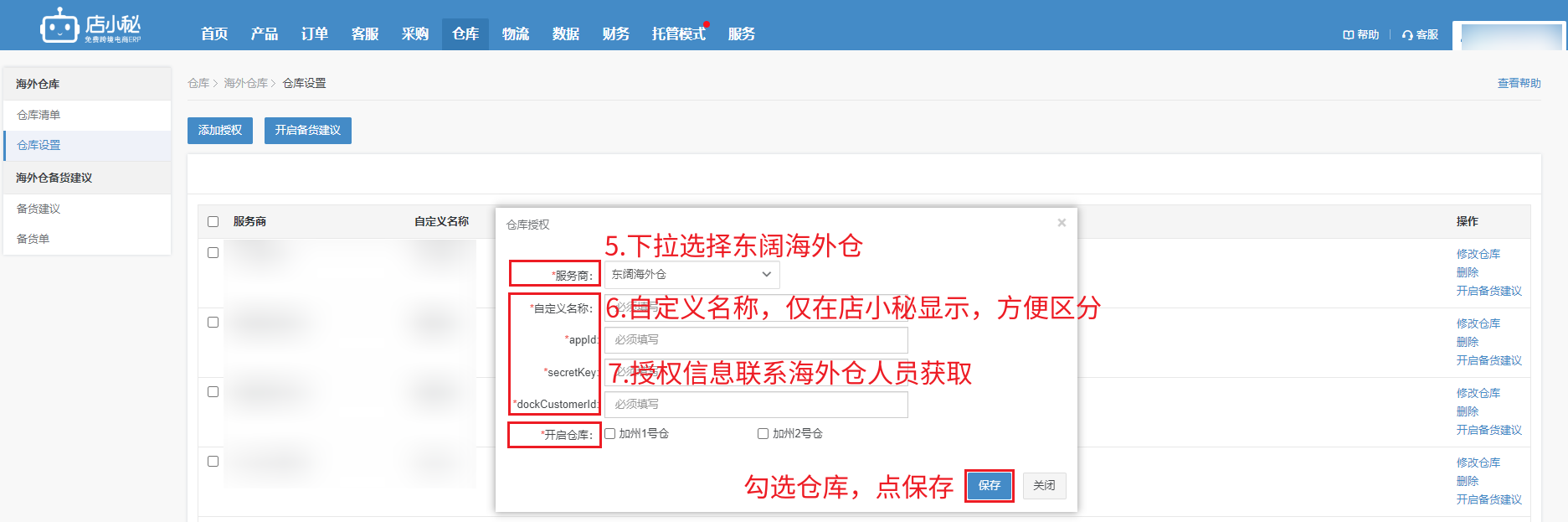The image size is (1568, 522).
Task: Click the 海外仓库 sidebar section header
Action: click(87, 84)
